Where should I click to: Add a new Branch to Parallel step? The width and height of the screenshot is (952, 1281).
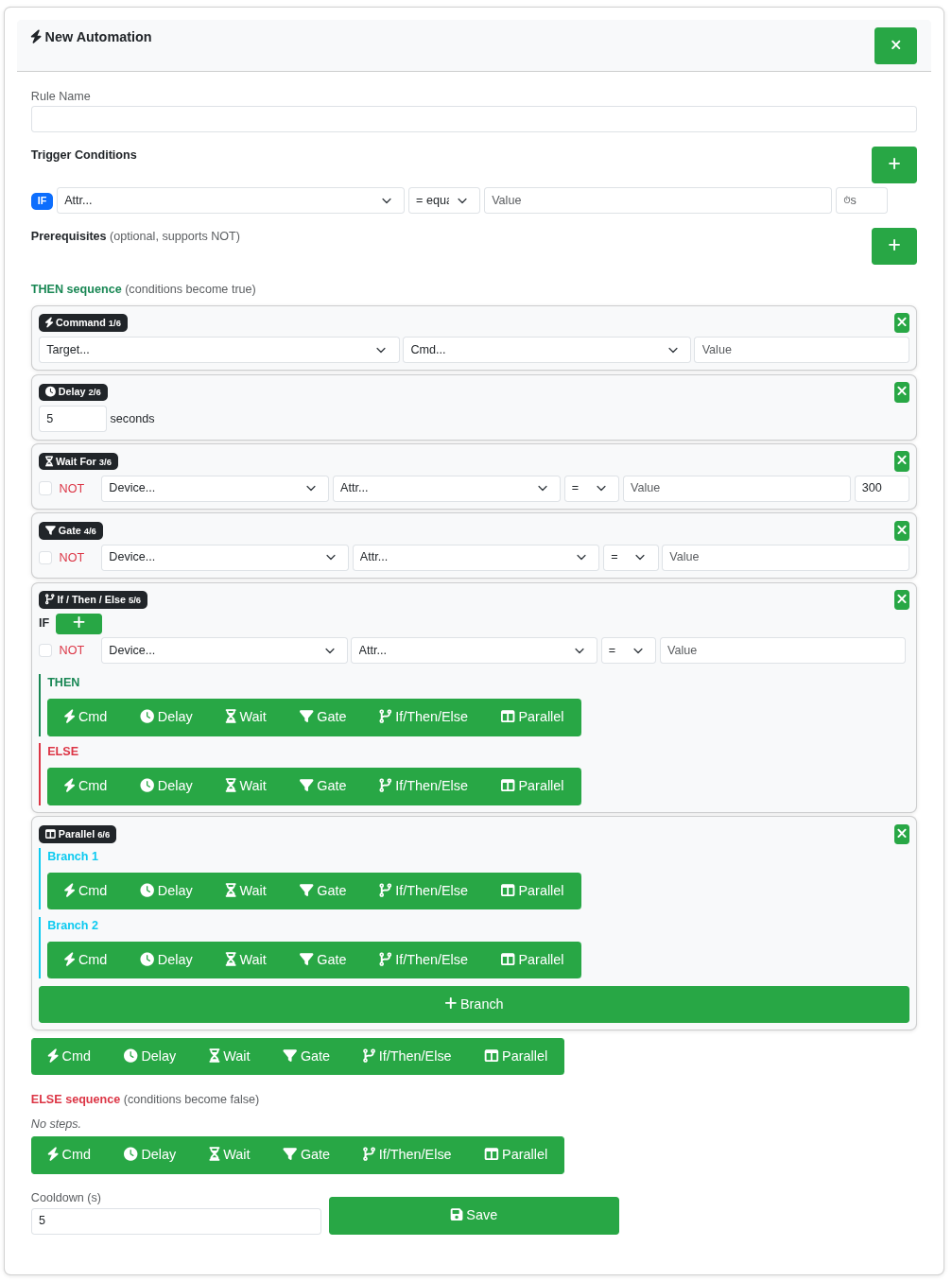pyautogui.click(x=474, y=1004)
